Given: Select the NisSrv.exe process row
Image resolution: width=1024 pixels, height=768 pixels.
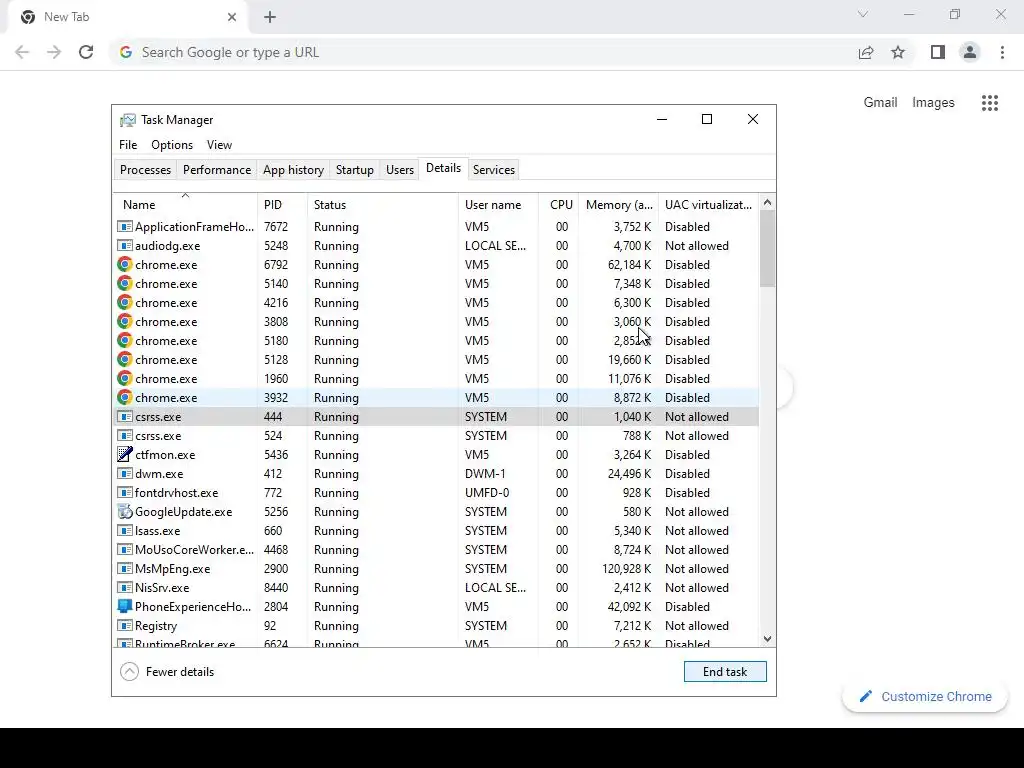Looking at the screenshot, I should tap(436, 588).
